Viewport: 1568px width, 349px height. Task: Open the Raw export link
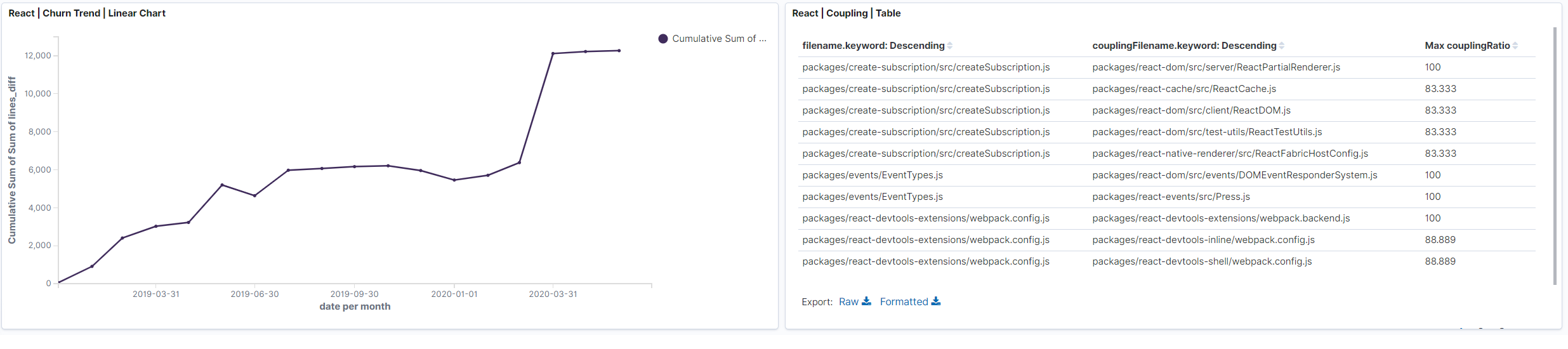point(848,301)
